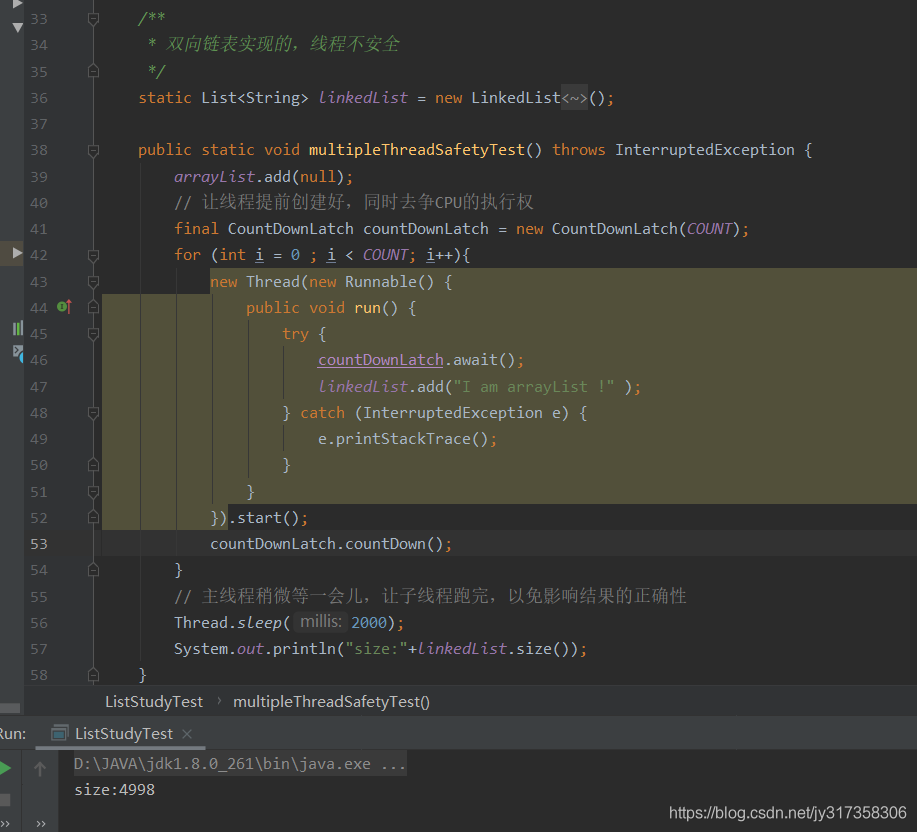The width and height of the screenshot is (917, 832).
Task: Collapse the Javadoc comment at line 33
Action: tap(93, 19)
